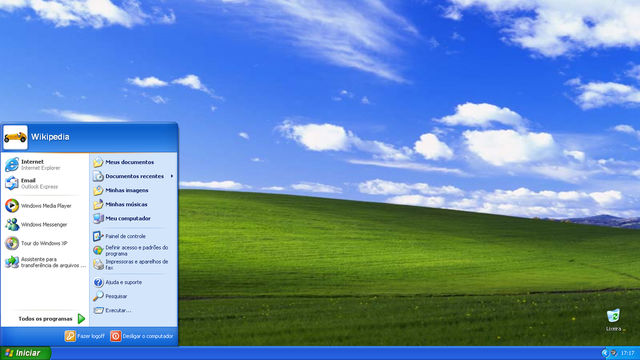640x360 pixels.
Task: Click Desligar o computador label
Action: tap(148, 336)
